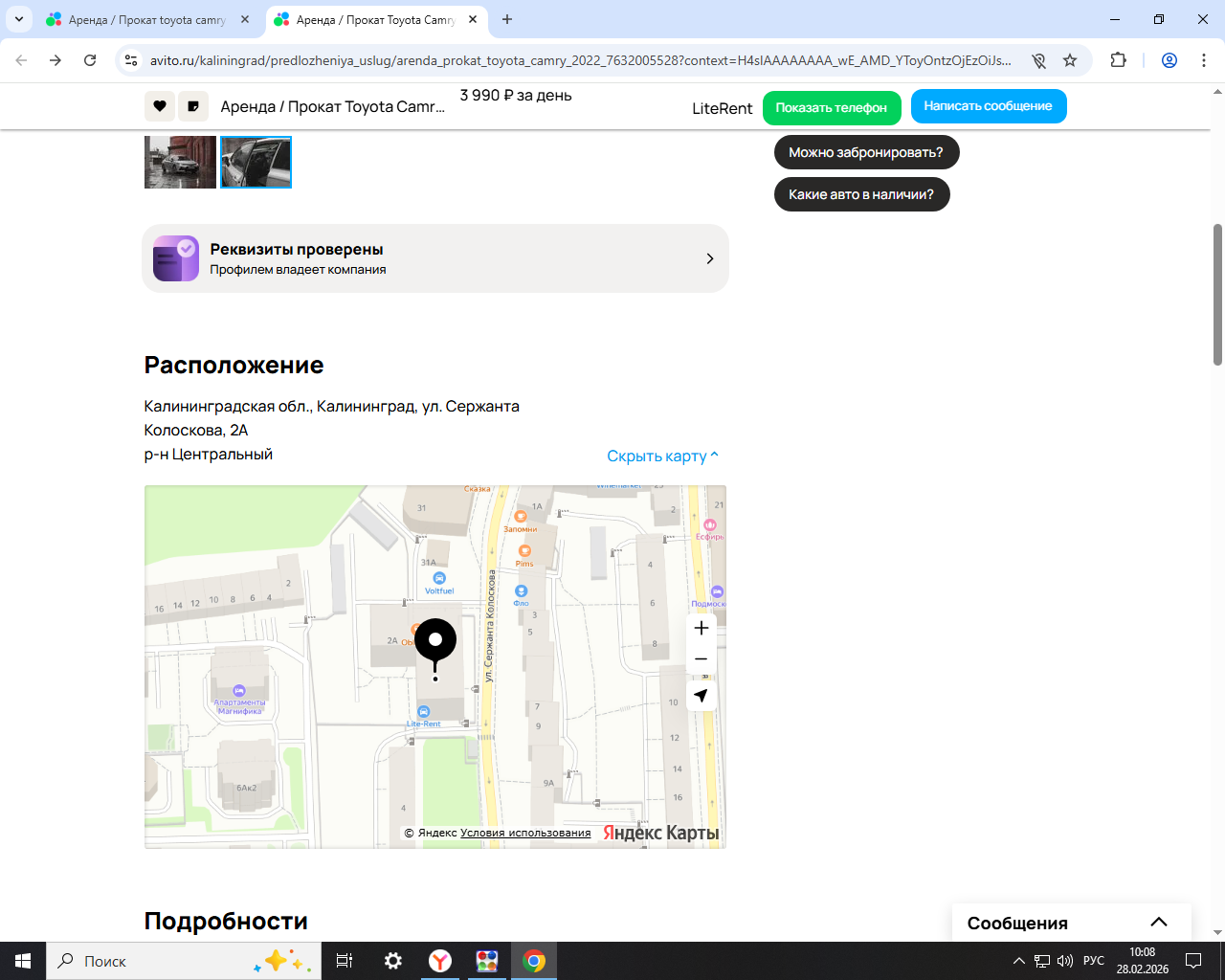Locate me with the map arrow button
The image size is (1225, 980).
tap(702, 696)
